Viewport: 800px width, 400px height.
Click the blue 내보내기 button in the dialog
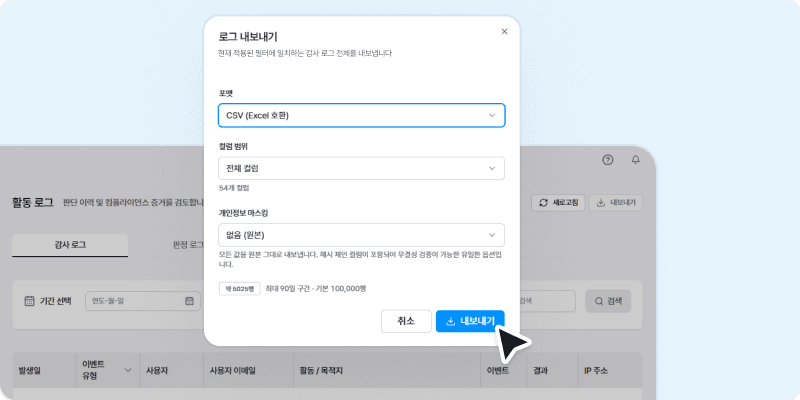[470, 321]
